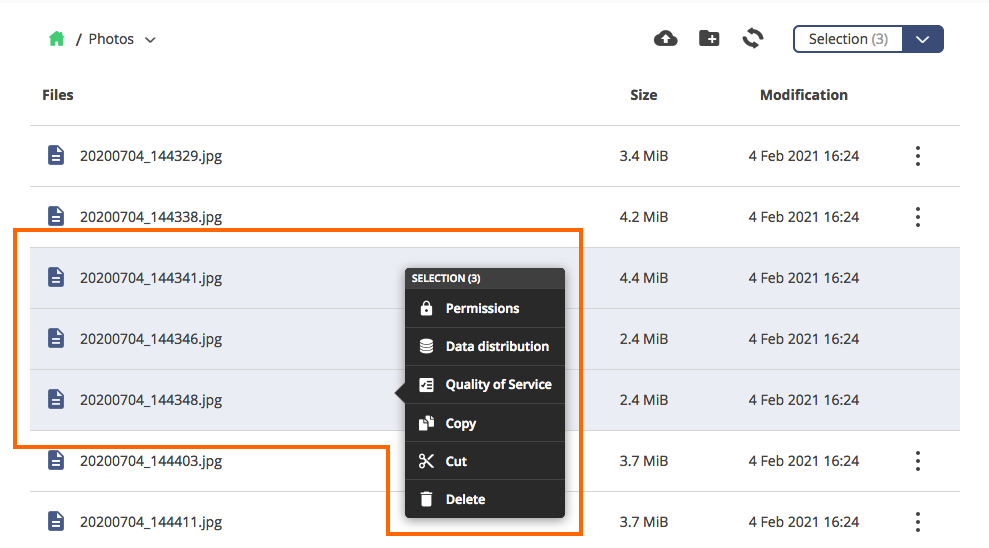Viewport: 989px width, 548px height.
Task: Click the Files column header
Action: pyautogui.click(x=57, y=95)
